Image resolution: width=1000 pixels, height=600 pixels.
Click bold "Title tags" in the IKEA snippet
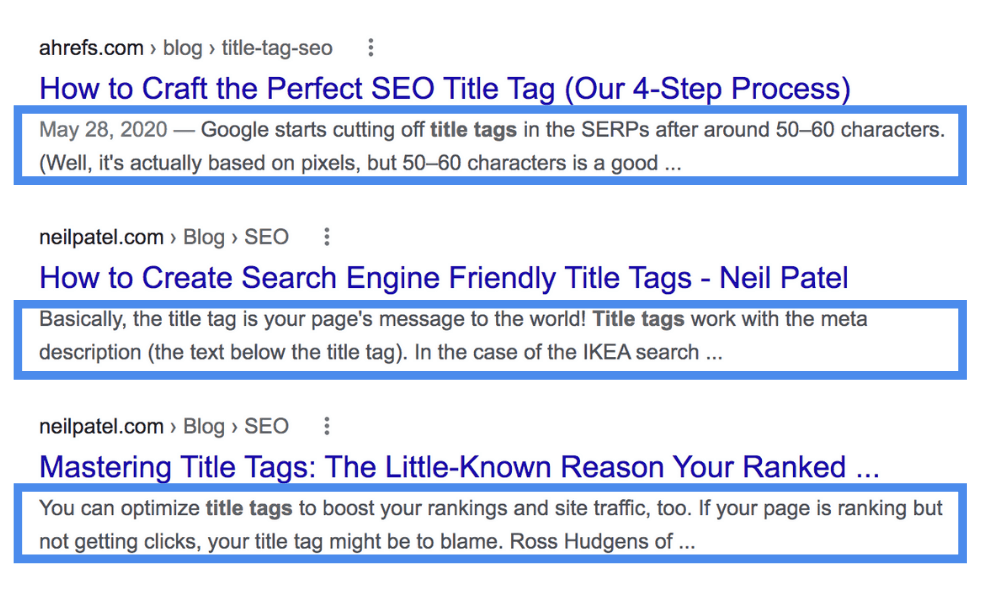click(x=638, y=320)
